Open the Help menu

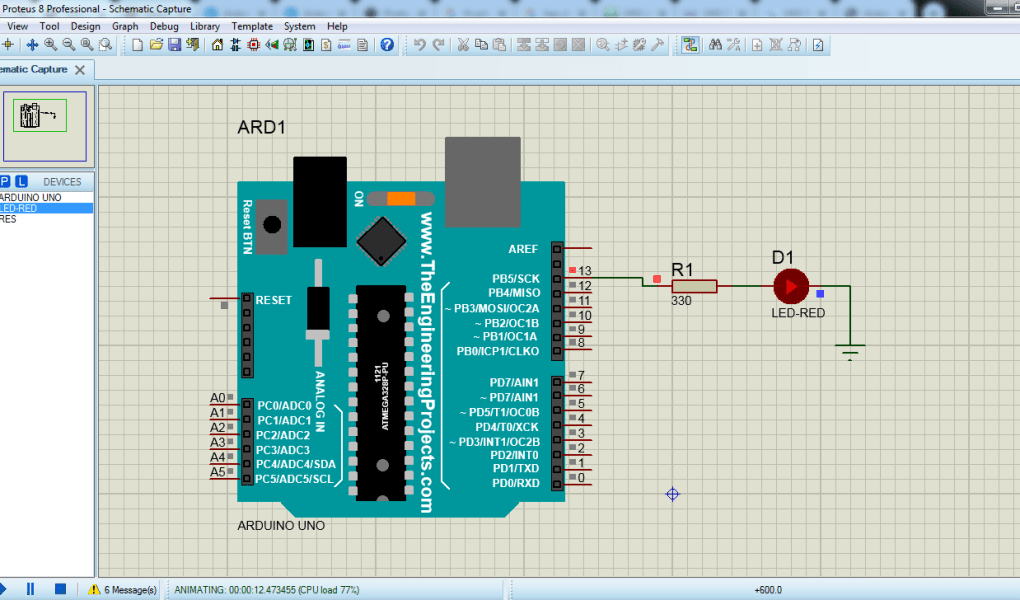click(x=337, y=26)
